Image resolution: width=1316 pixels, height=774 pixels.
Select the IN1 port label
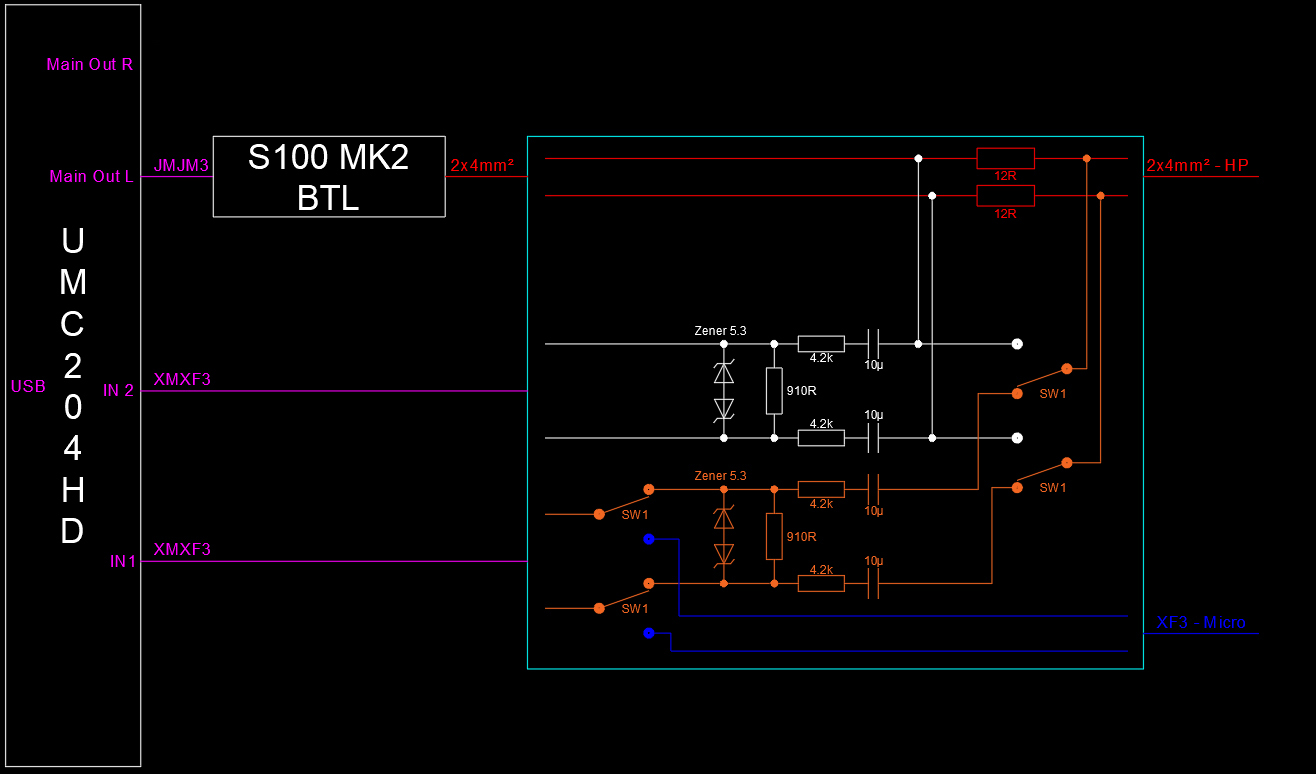(122, 562)
